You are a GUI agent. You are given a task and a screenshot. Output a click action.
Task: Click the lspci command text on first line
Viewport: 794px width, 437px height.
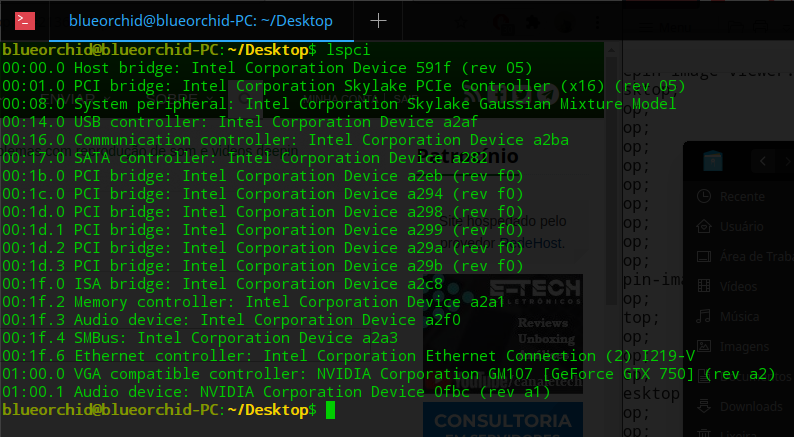[348, 50]
